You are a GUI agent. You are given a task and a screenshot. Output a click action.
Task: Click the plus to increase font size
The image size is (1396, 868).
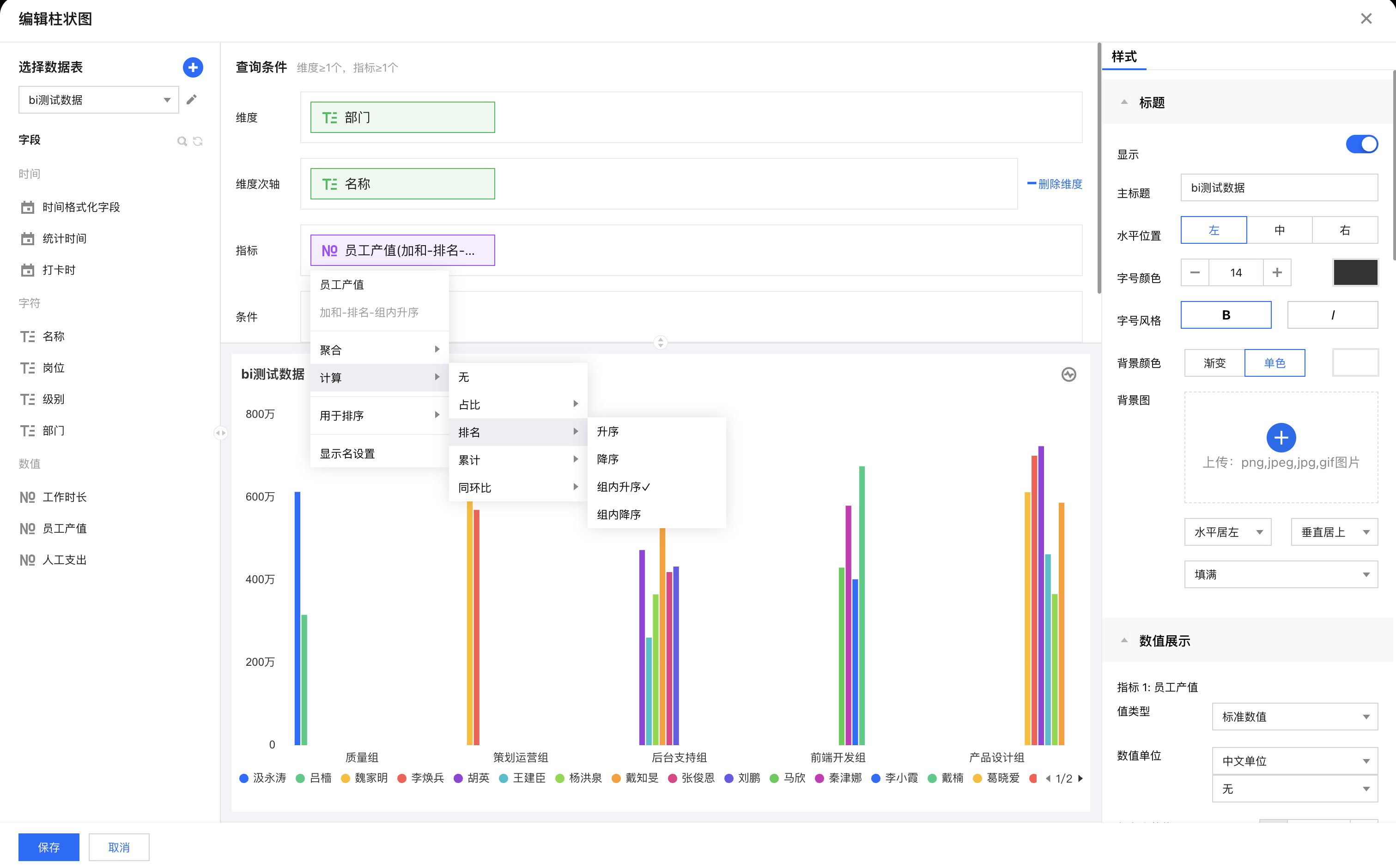click(x=1276, y=273)
